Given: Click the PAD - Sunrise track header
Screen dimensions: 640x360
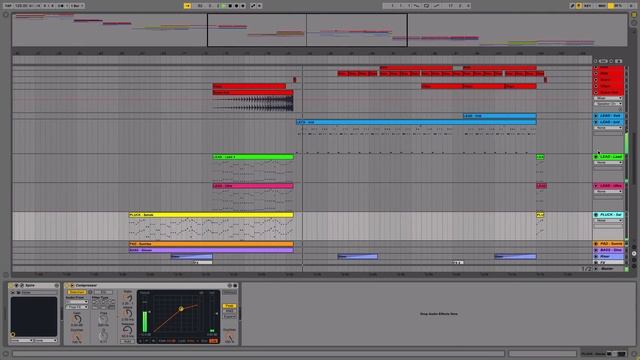Looking at the screenshot, I should click(611, 244).
